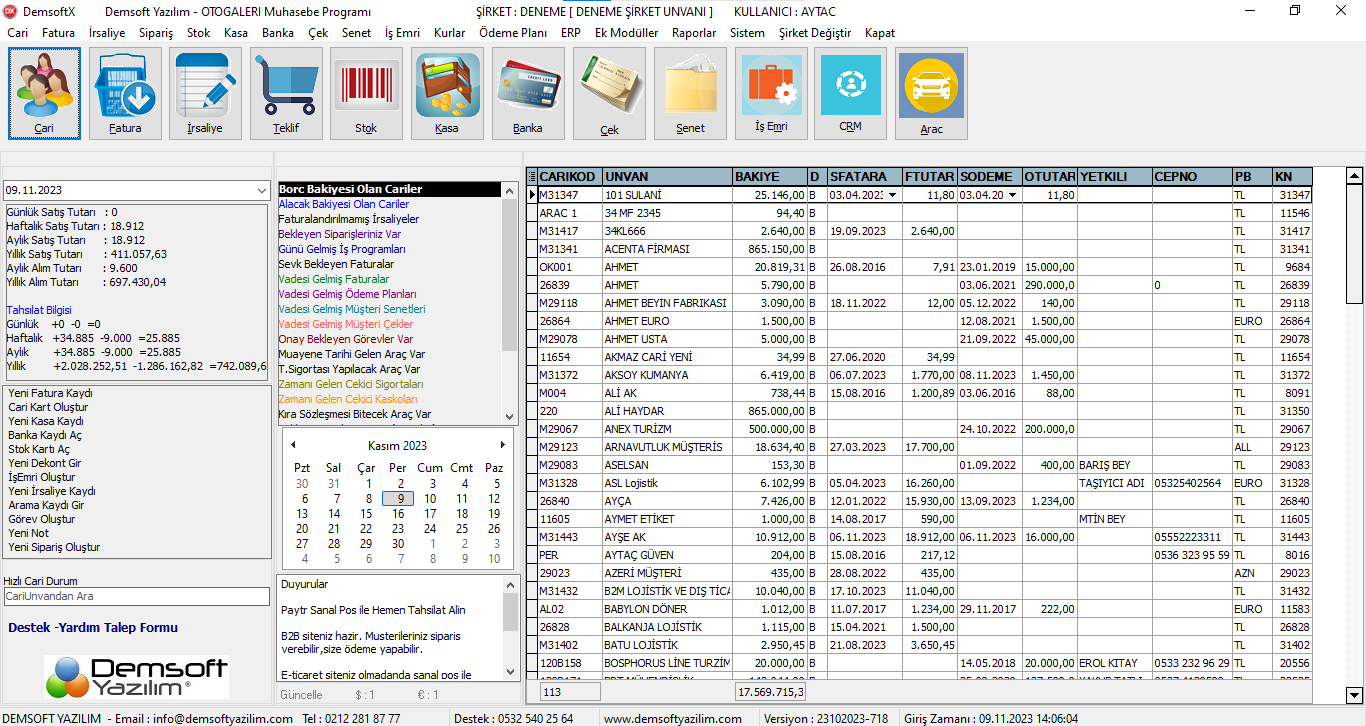Open the Cari module toolbar icon
The width and height of the screenshot is (1366, 726).
point(44,93)
